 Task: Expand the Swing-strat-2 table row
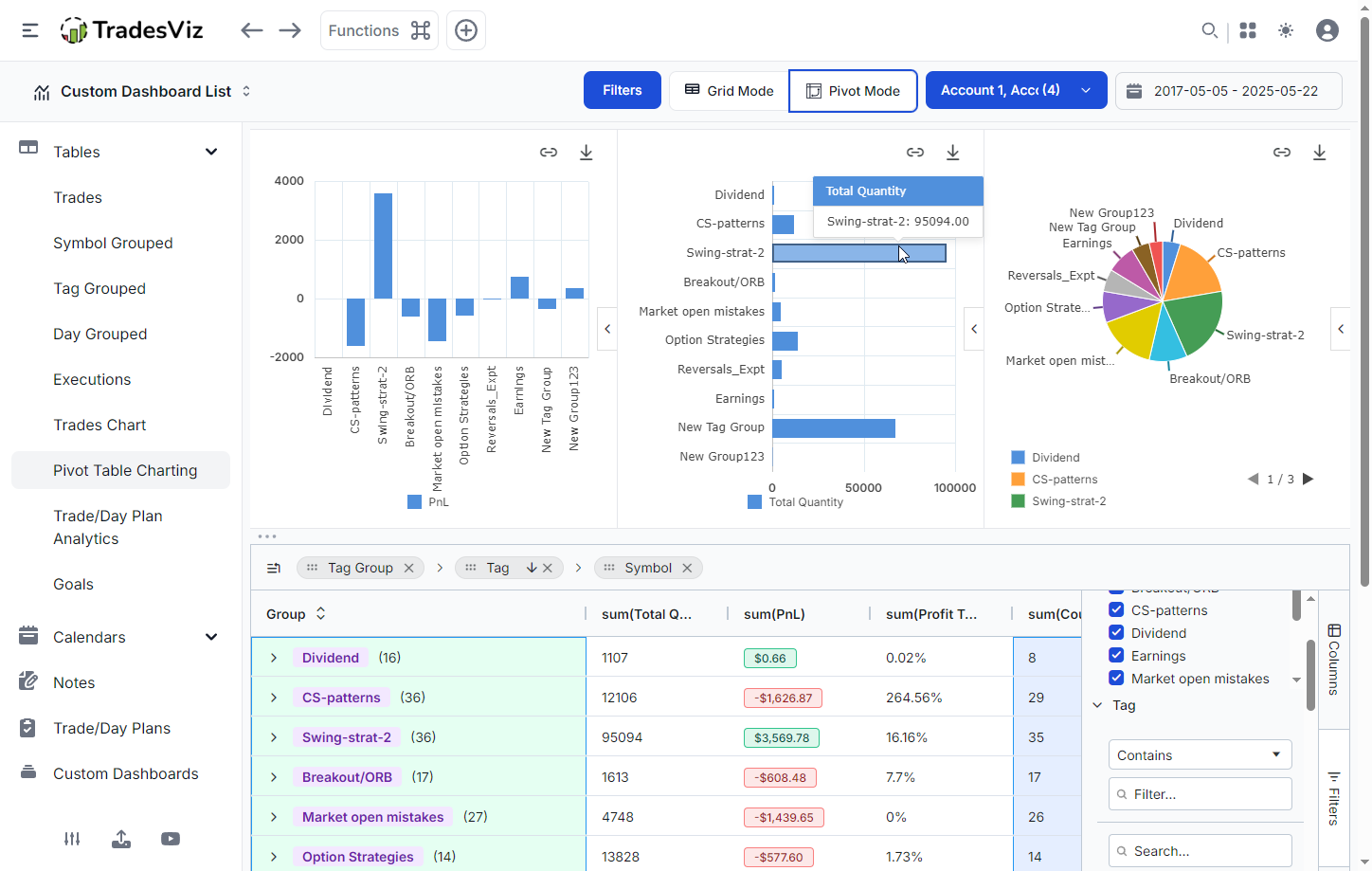tap(272, 736)
